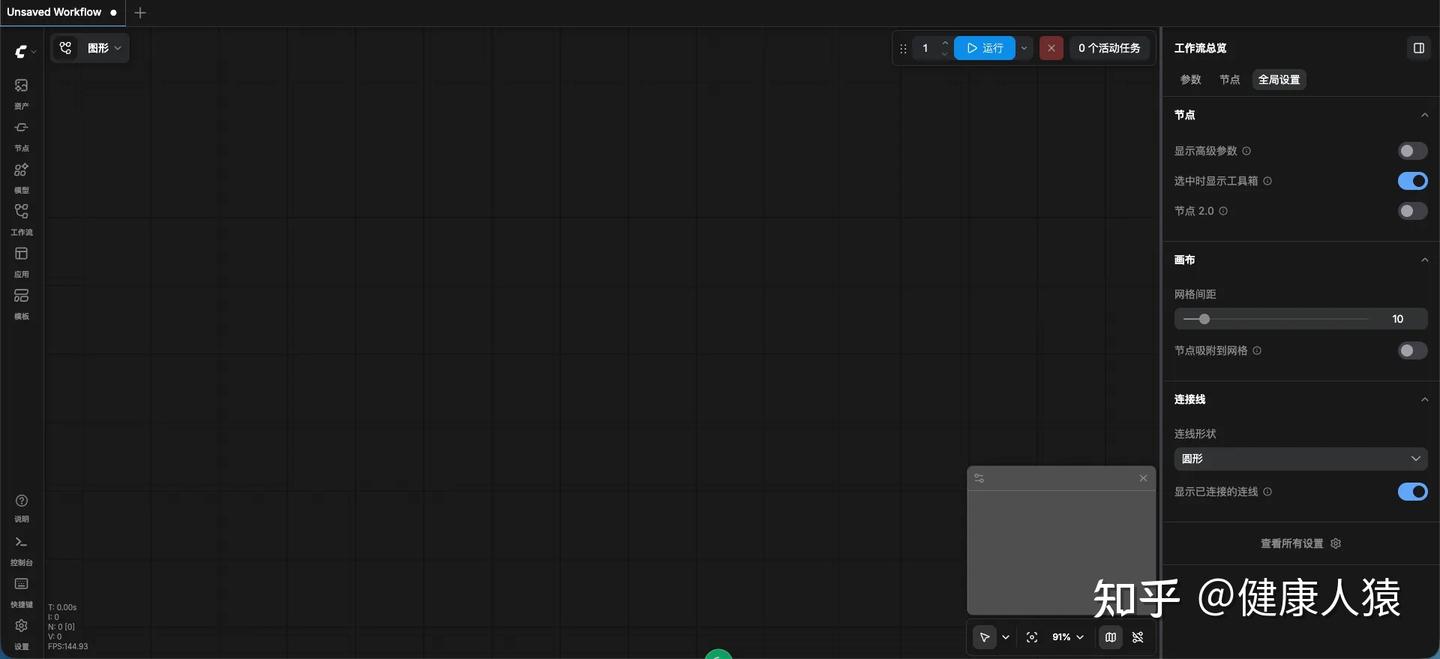Switch to the 参数 tab
Image resolution: width=1440 pixels, height=659 pixels.
pos(1190,80)
